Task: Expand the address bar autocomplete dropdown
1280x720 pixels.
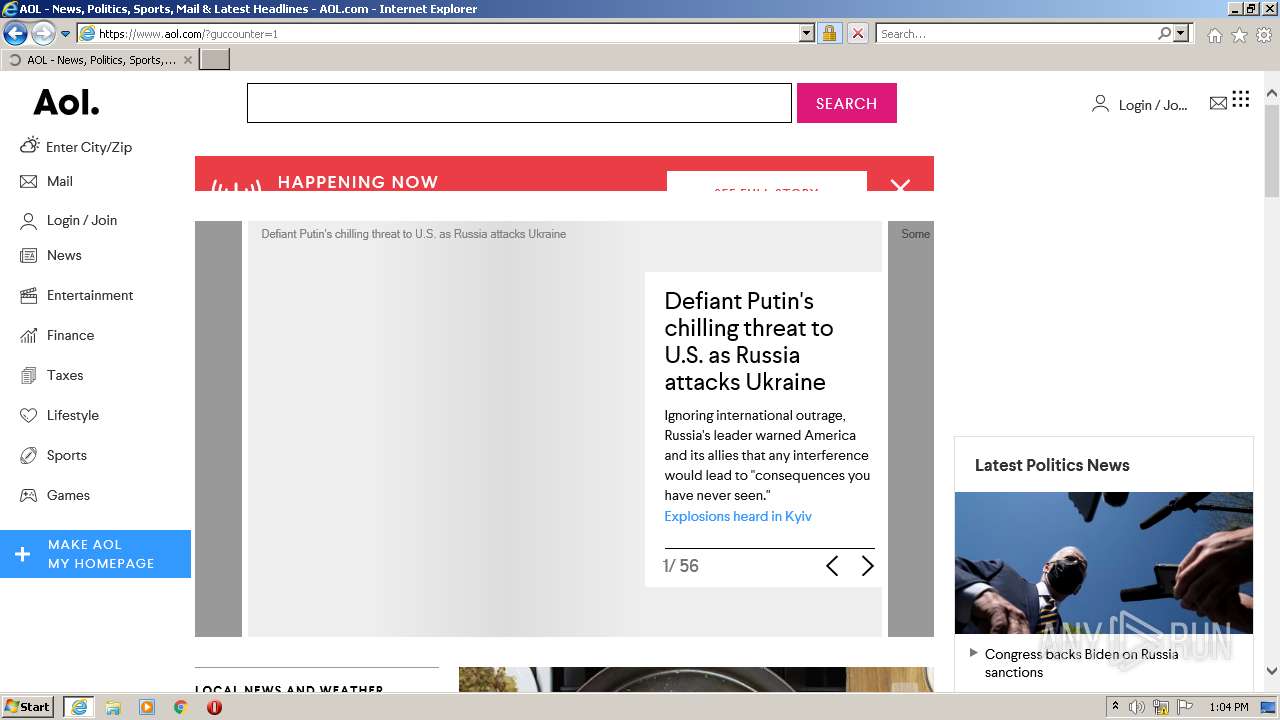Action: [807, 33]
